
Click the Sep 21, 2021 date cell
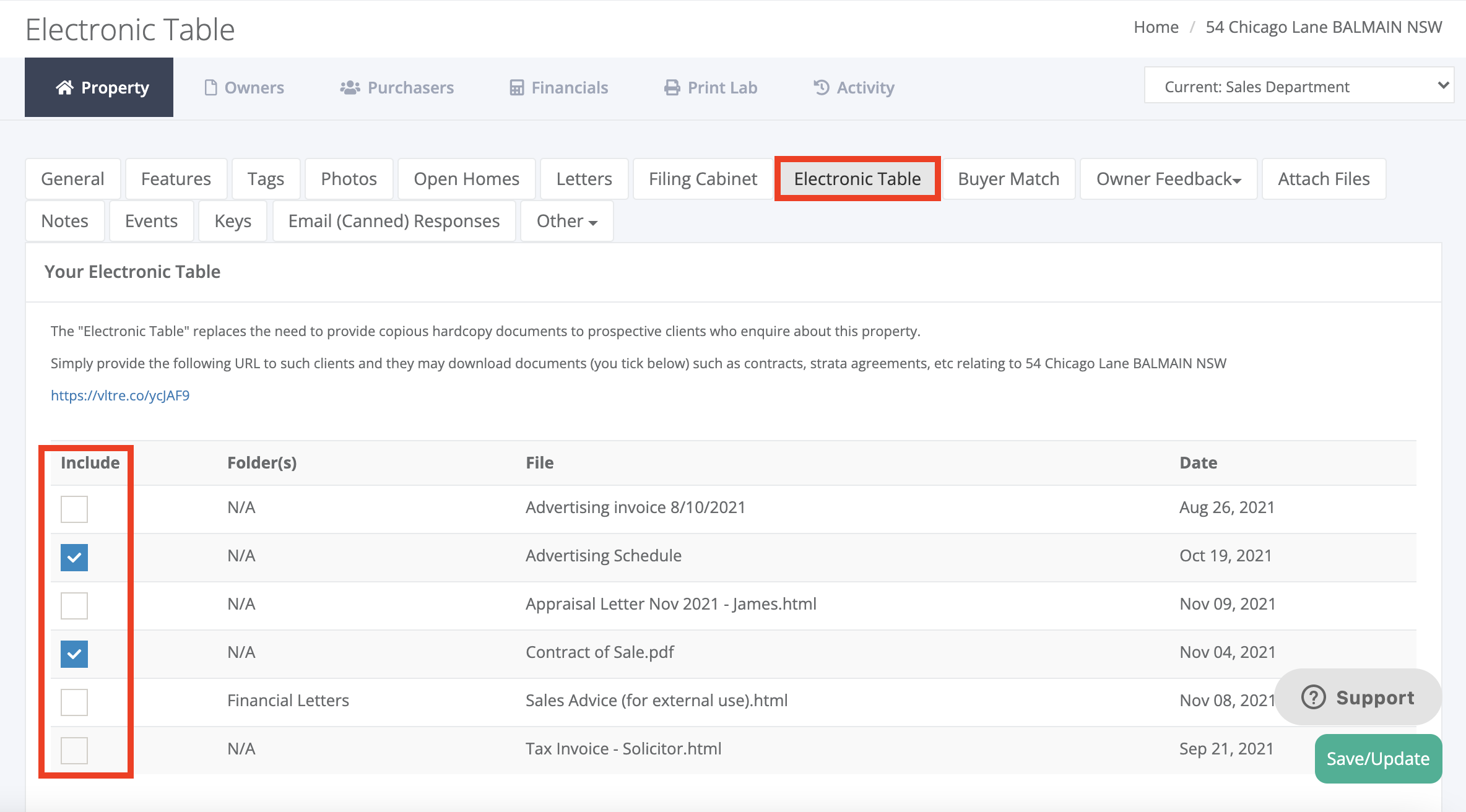[1226, 749]
